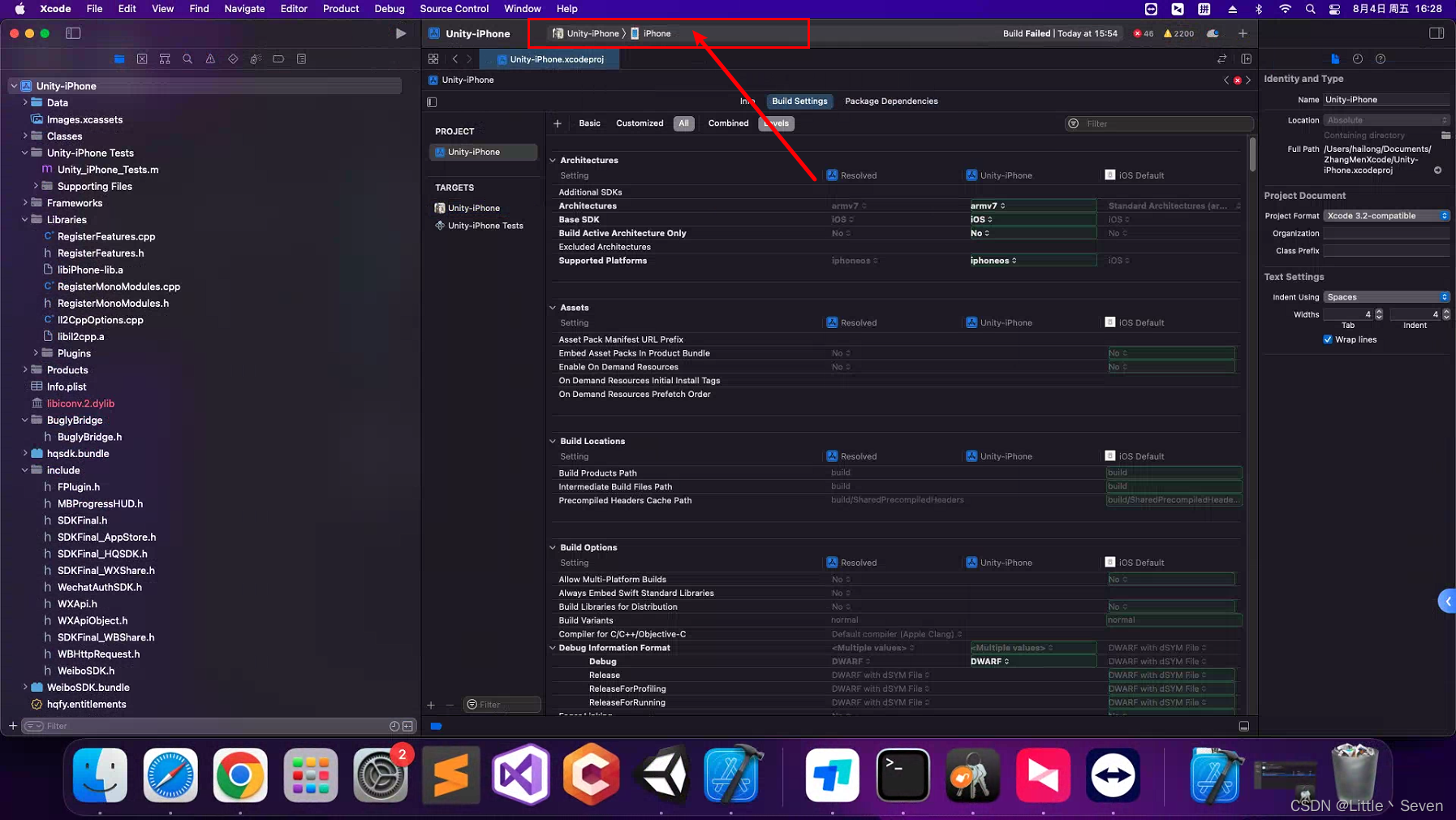
Task: Open Unity app in the Dock
Action: click(661, 775)
